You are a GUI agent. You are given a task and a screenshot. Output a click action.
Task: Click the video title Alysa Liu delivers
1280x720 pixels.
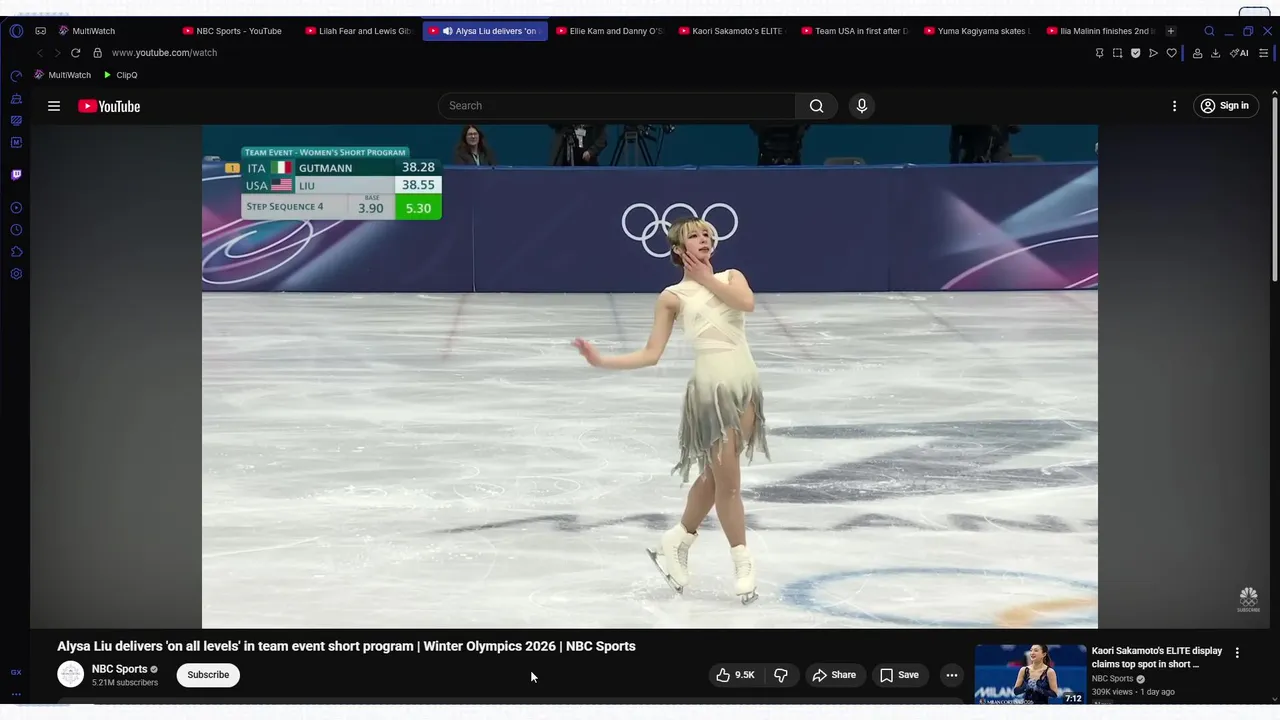[x=346, y=646]
